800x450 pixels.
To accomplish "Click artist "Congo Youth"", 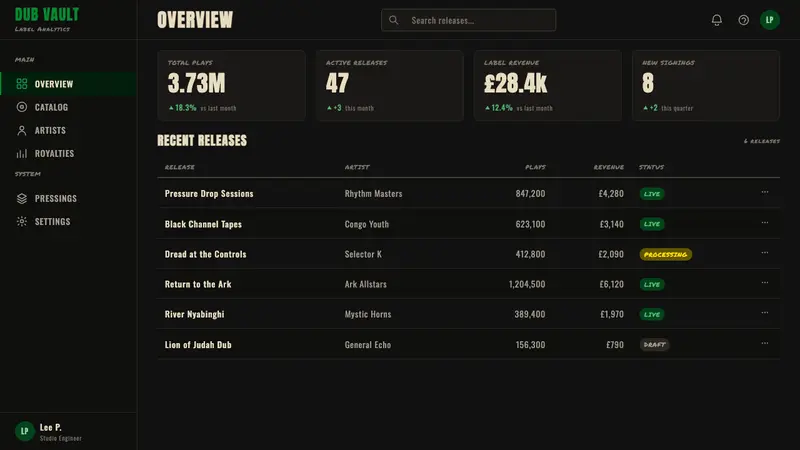I will [x=367, y=224].
